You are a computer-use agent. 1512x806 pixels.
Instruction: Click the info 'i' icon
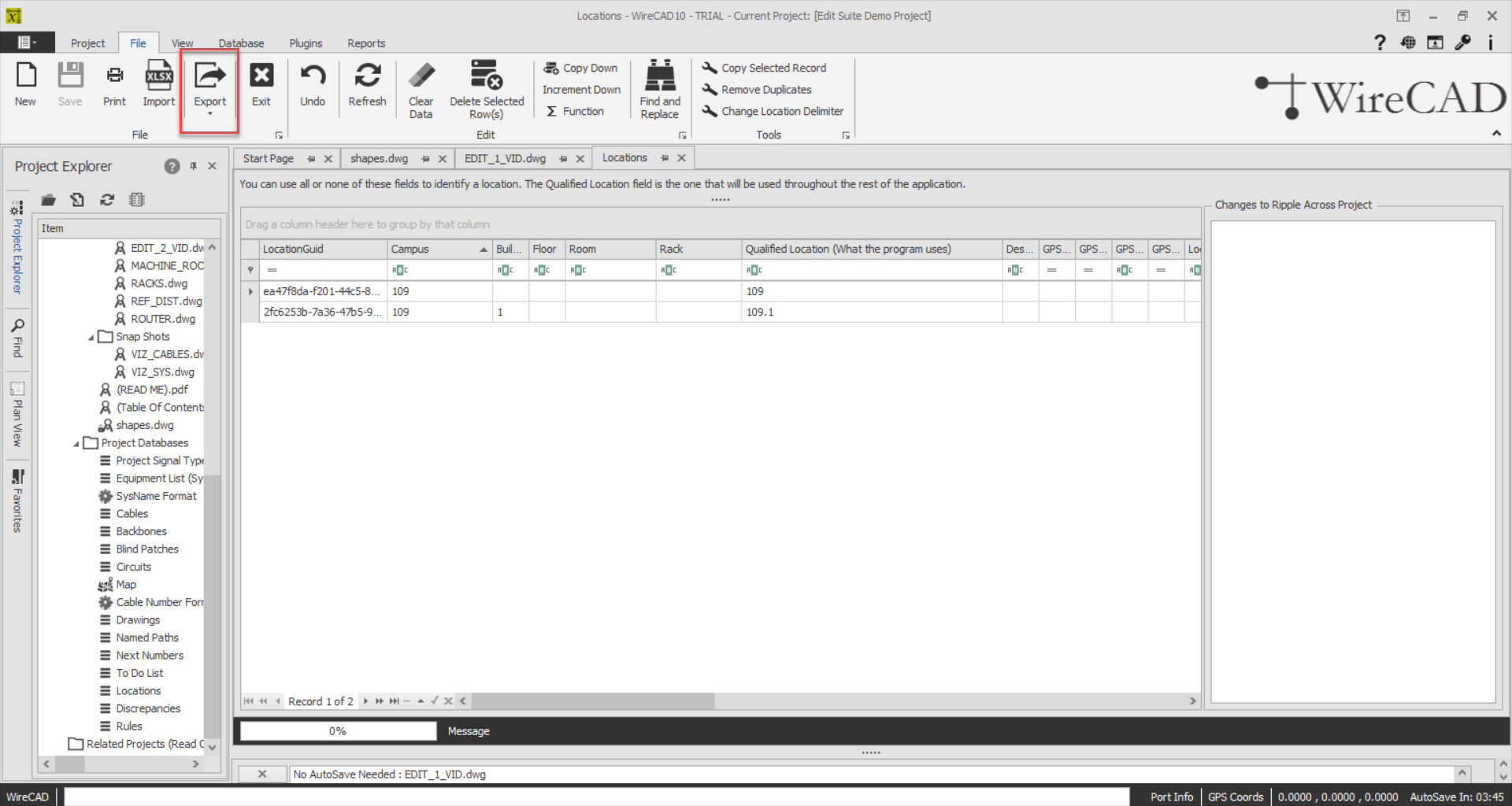coord(1490,43)
